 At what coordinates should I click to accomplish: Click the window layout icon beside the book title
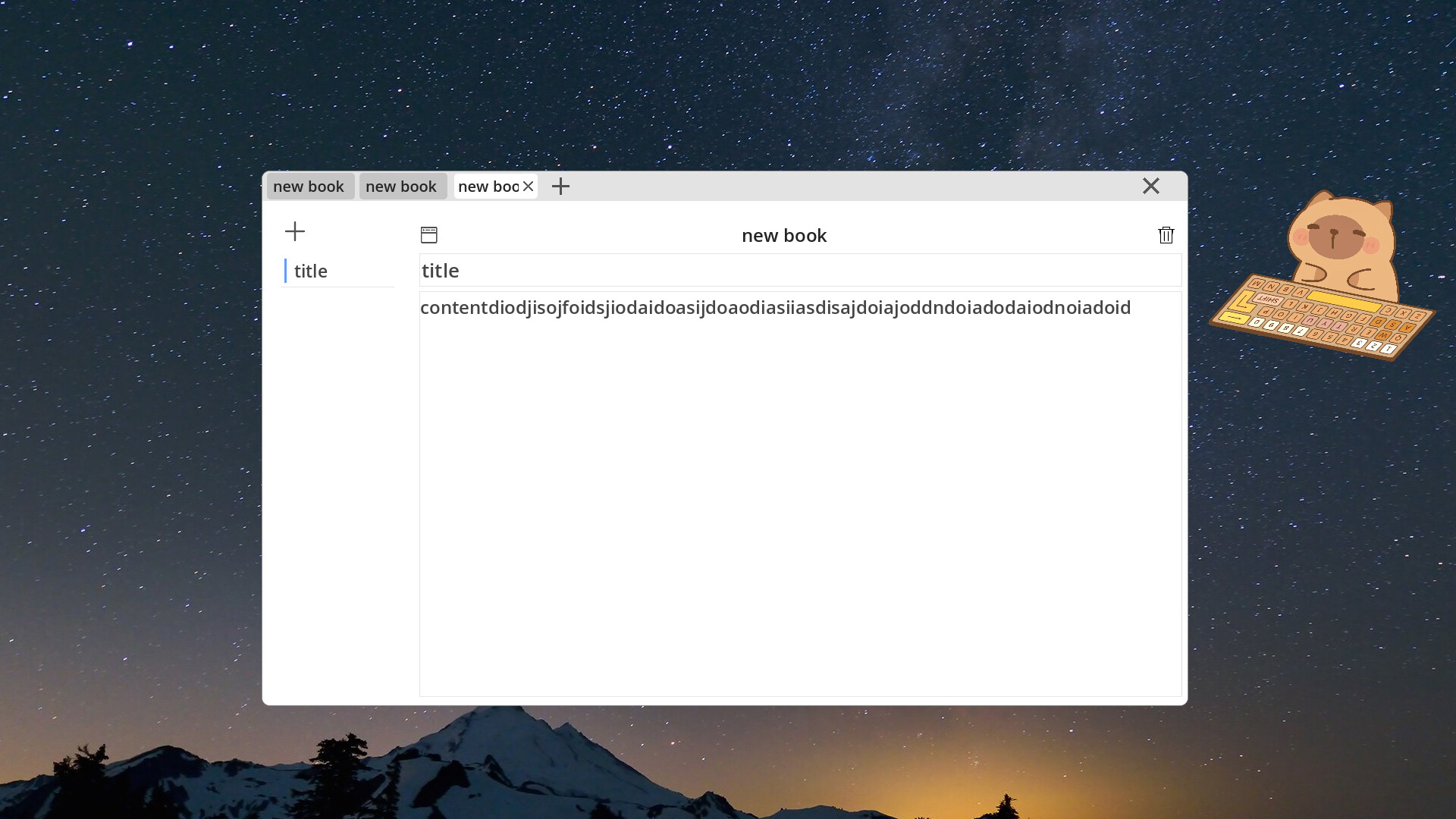coord(429,235)
